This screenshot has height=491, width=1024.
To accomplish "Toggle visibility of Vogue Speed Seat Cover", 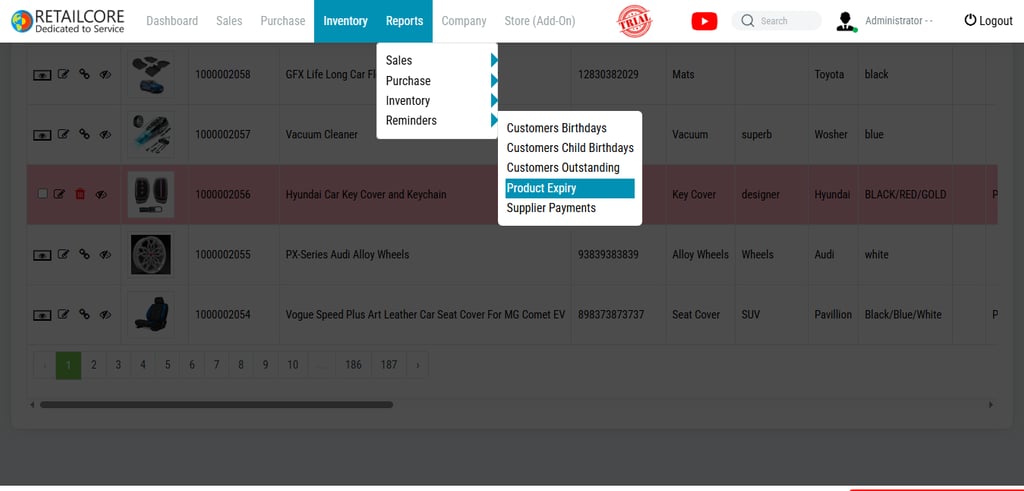I will click(x=105, y=315).
